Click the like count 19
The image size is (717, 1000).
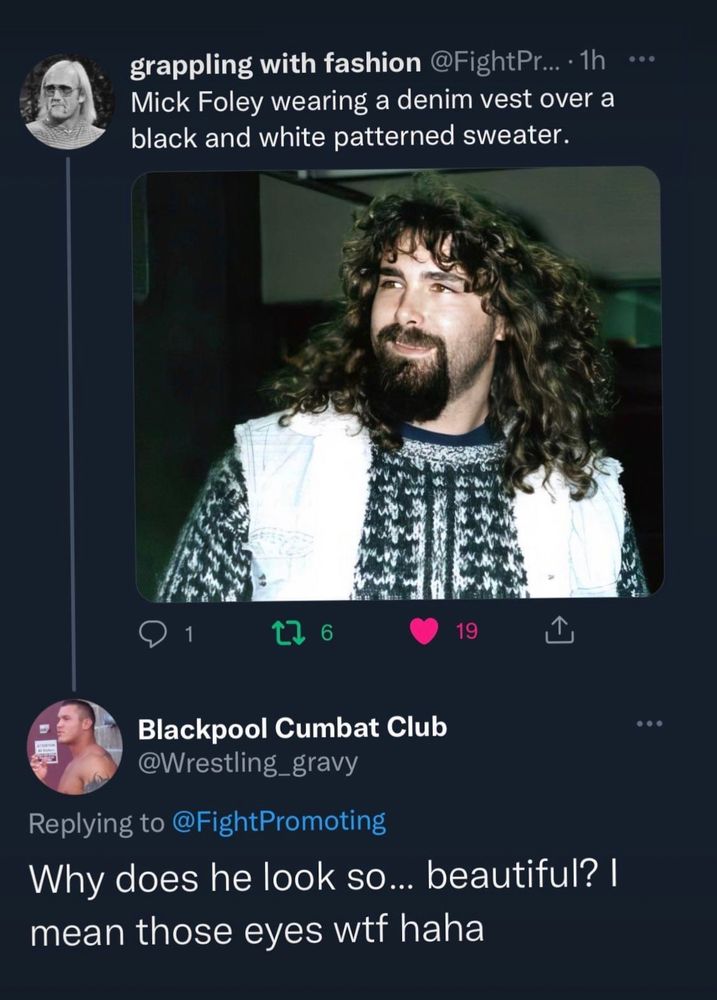tap(466, 631)
